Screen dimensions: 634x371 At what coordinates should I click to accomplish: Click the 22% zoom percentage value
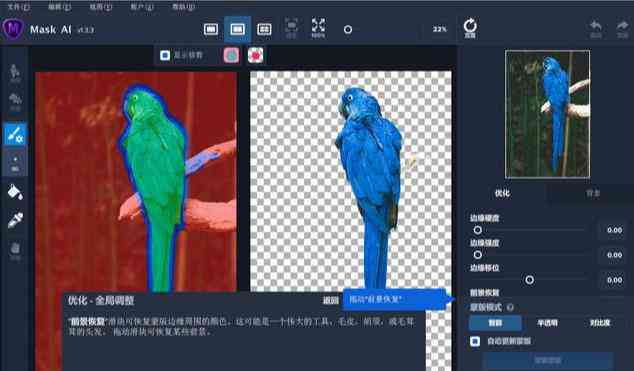pyautogui.click(x=440, y=29)
